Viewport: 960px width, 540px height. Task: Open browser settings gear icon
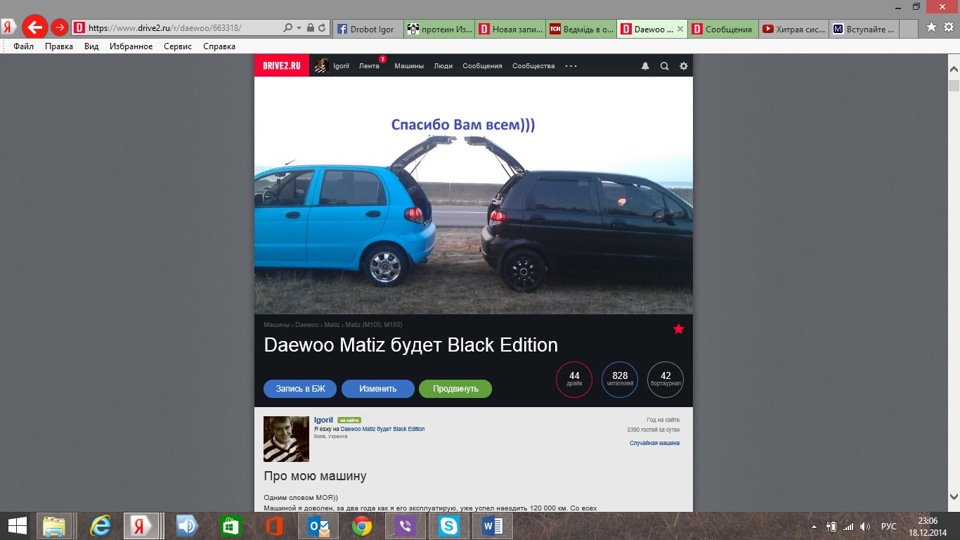point(948,27)
